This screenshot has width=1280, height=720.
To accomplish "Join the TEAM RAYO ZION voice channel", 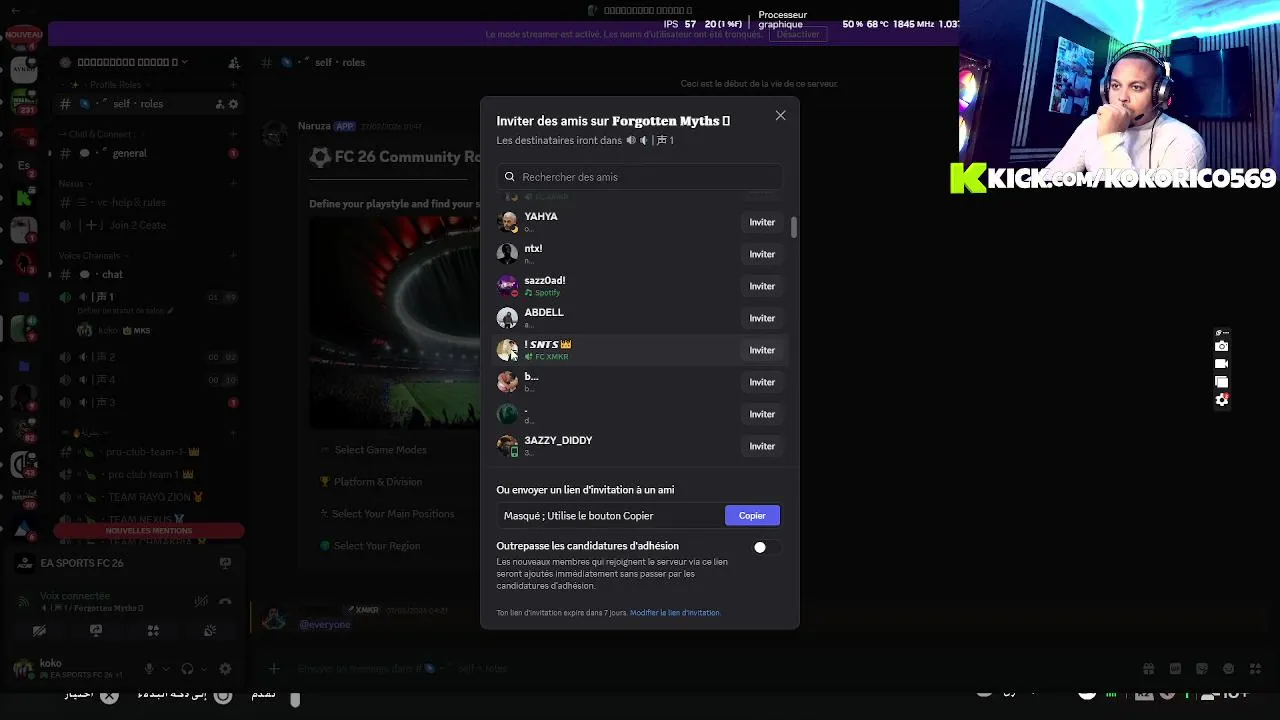I will coord(148,497).
